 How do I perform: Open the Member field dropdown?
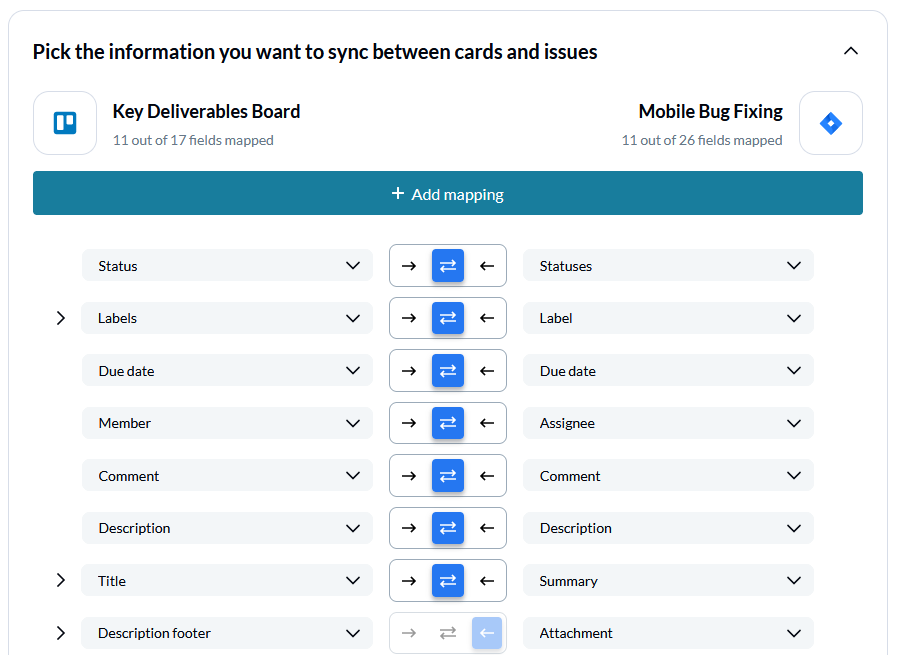click(227, 423)
